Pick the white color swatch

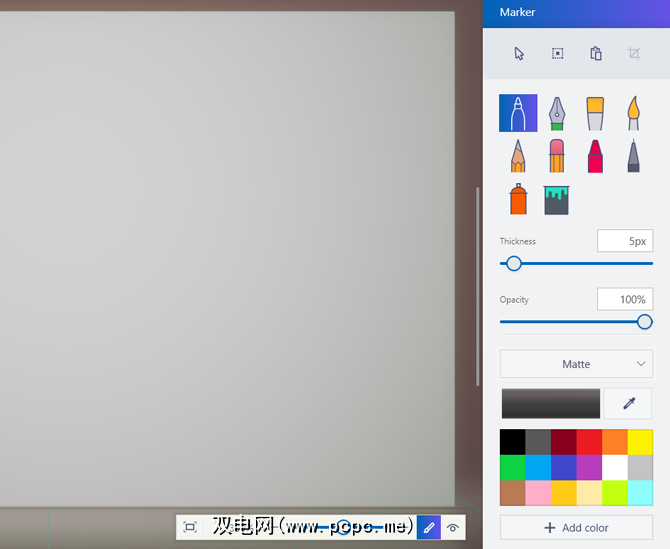[615, 468]
